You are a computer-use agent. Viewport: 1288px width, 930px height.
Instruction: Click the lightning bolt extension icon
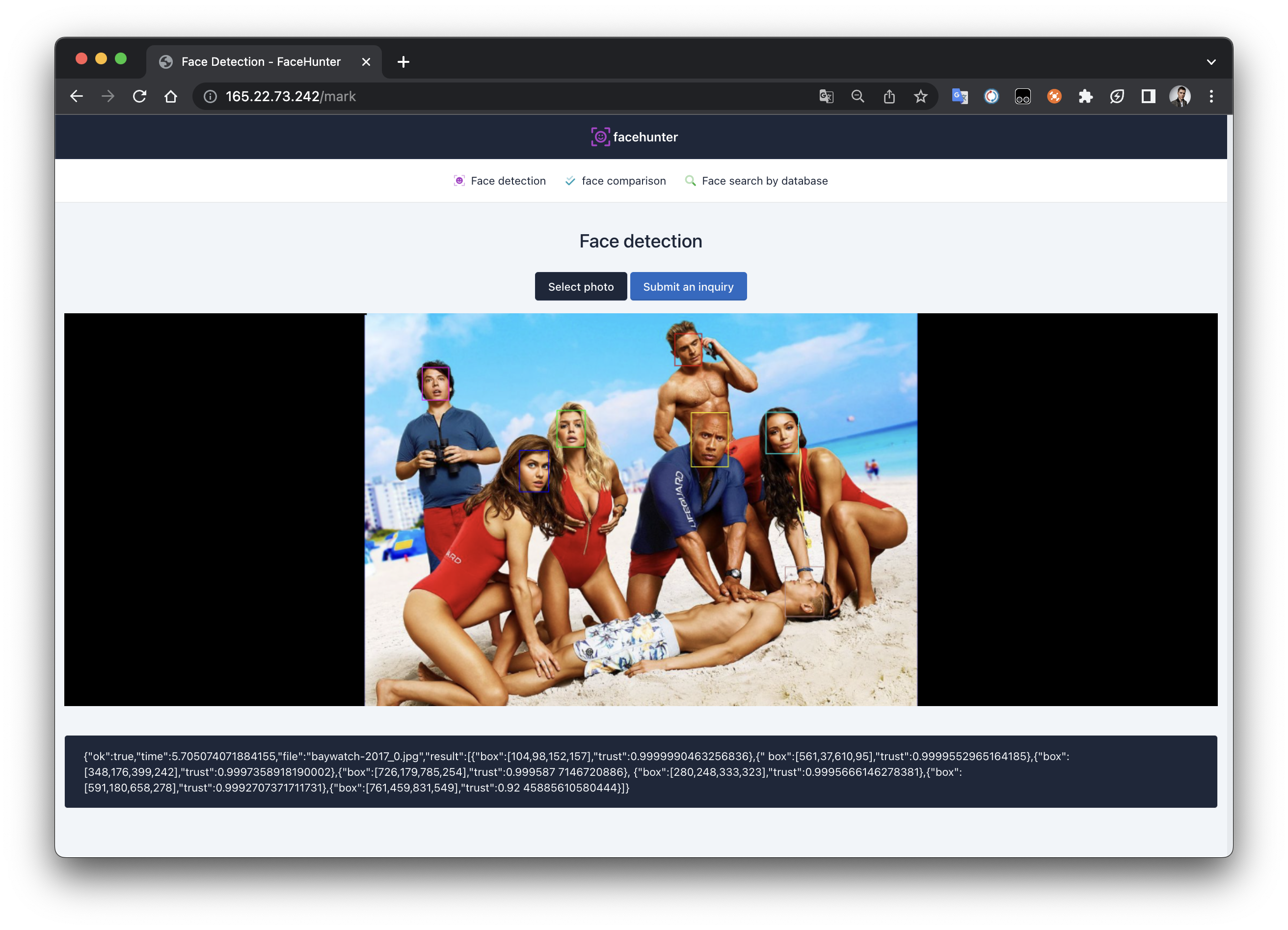coord(1117,97)
